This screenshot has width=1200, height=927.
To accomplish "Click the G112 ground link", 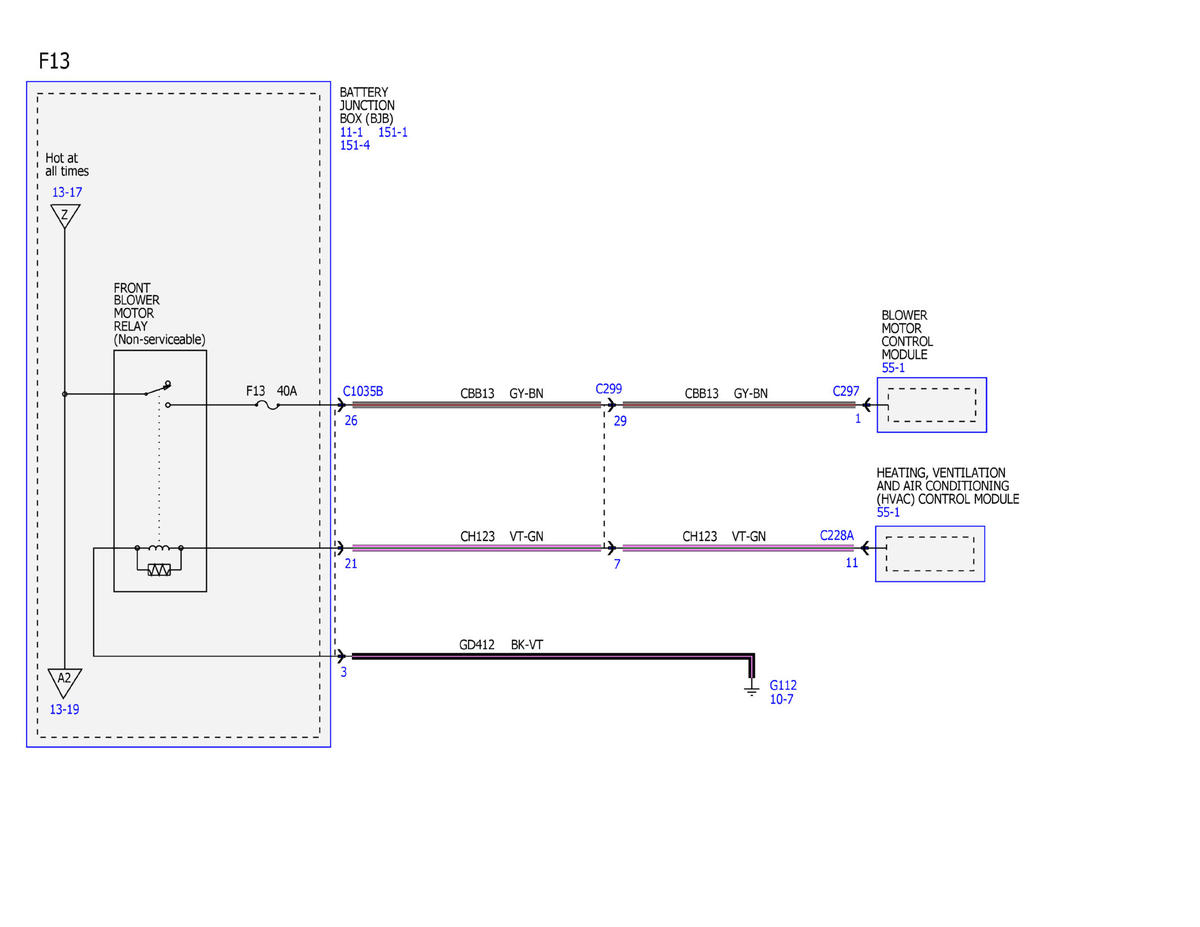I will (x=783, y=685).
